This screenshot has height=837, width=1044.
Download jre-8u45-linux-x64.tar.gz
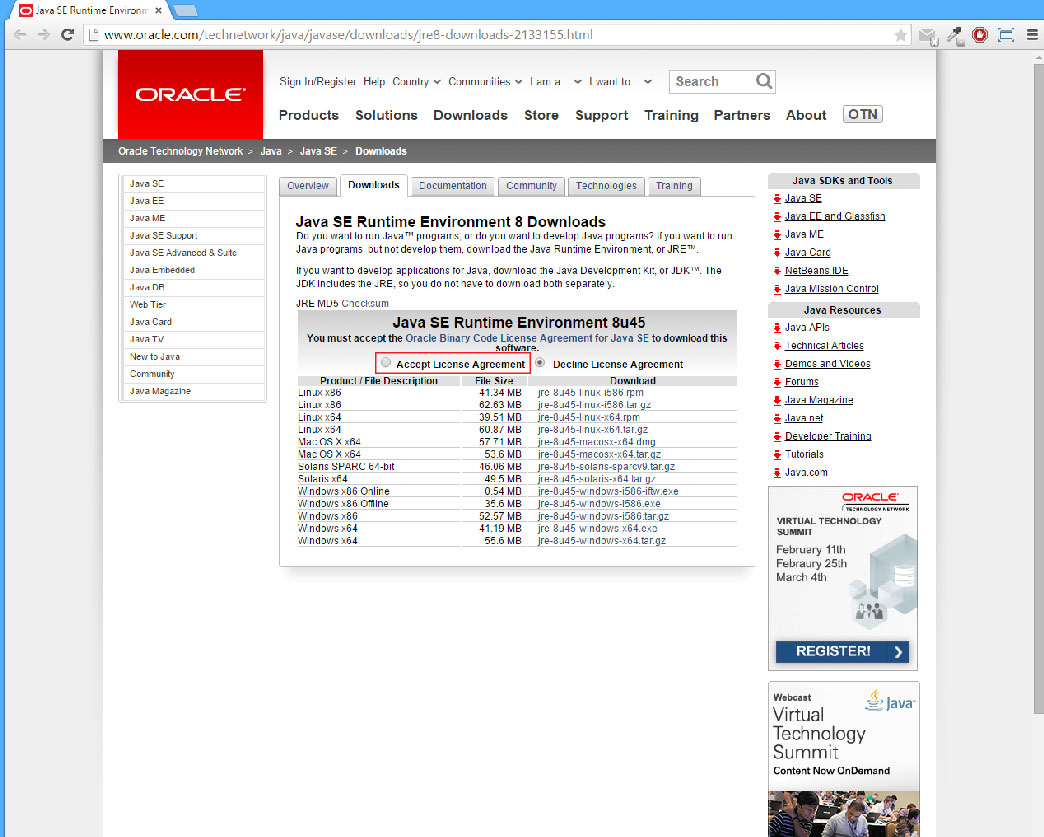tap(593, 430)
